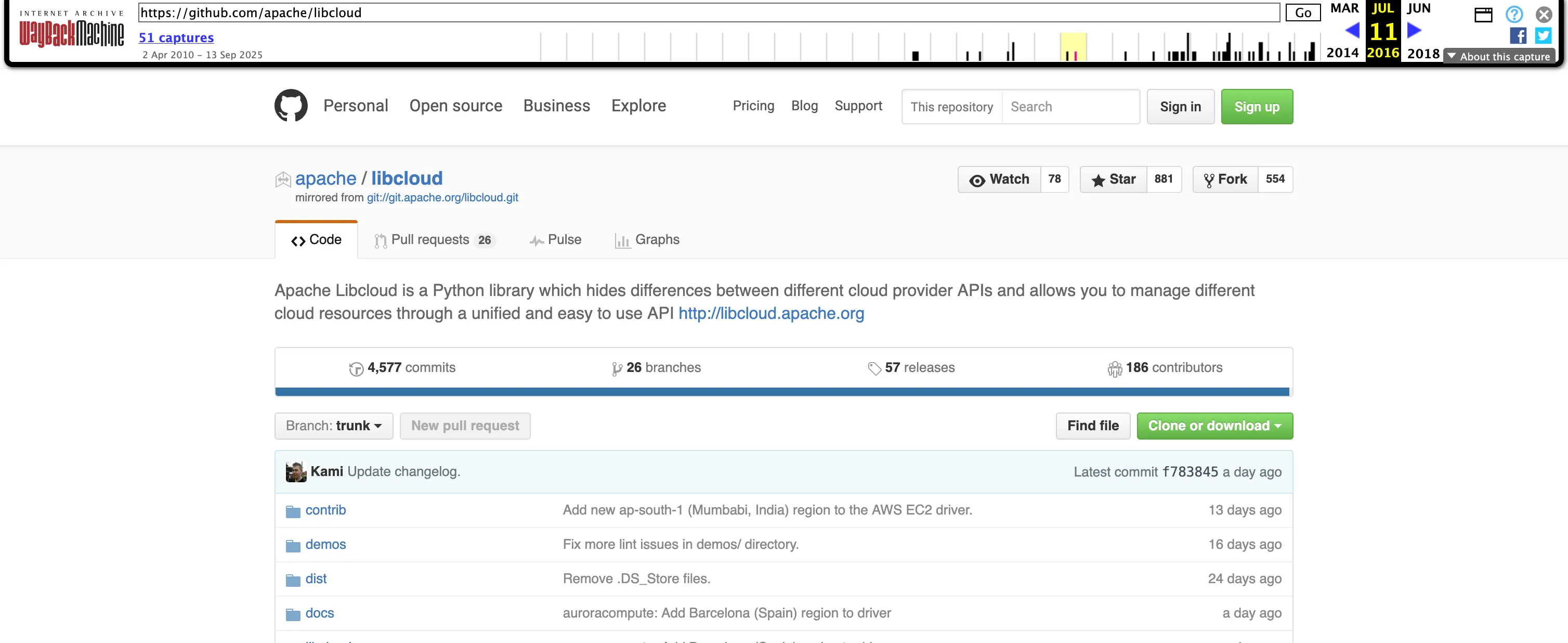This screenshot has width=1568, height=643.
Task: Go to next capture with right arrow
Action: [1415, 31]
